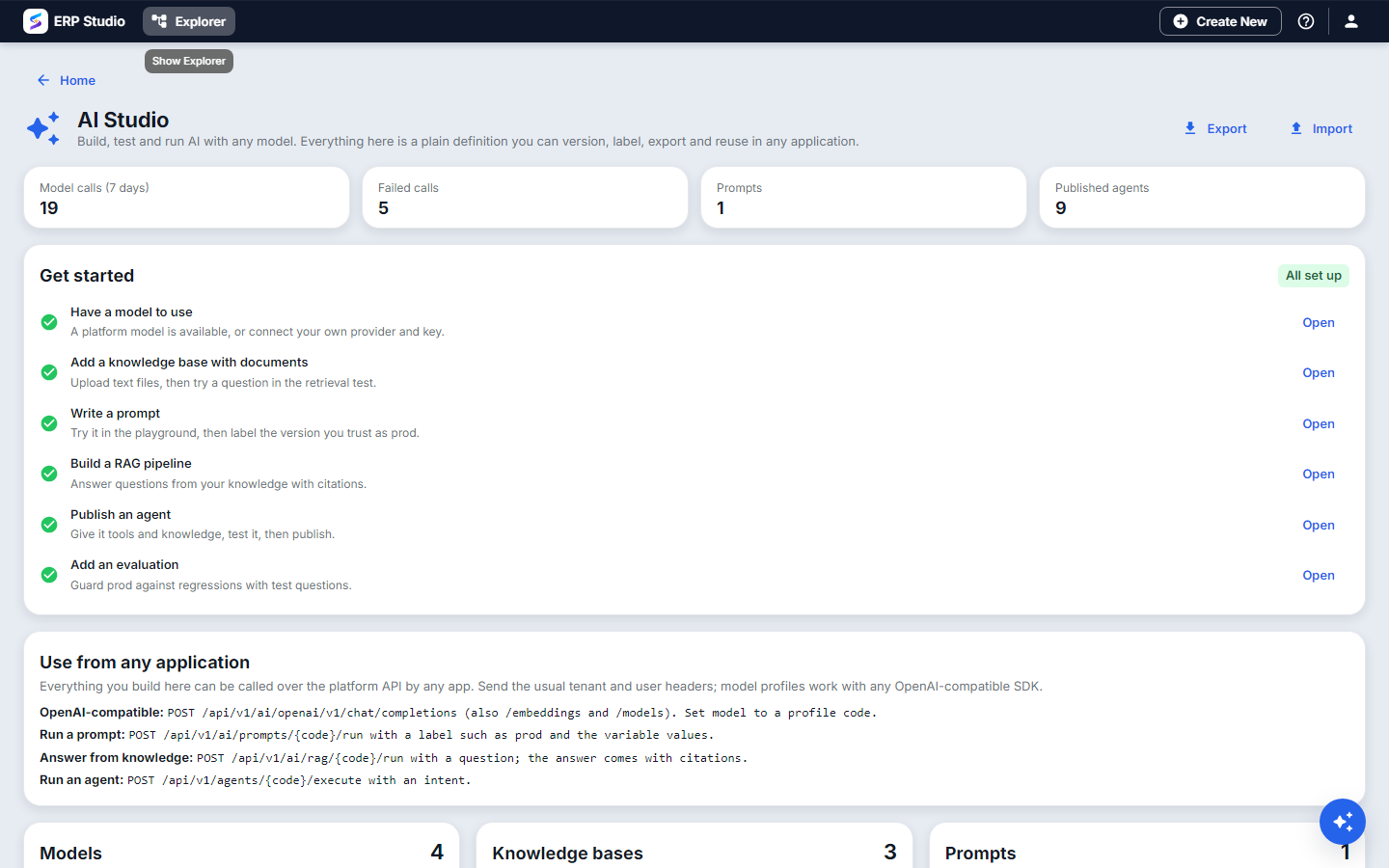Click green check beside Write a prompt
This screenshot has height=868, width=1389.
pyautogui.click(x=49, y=423)
